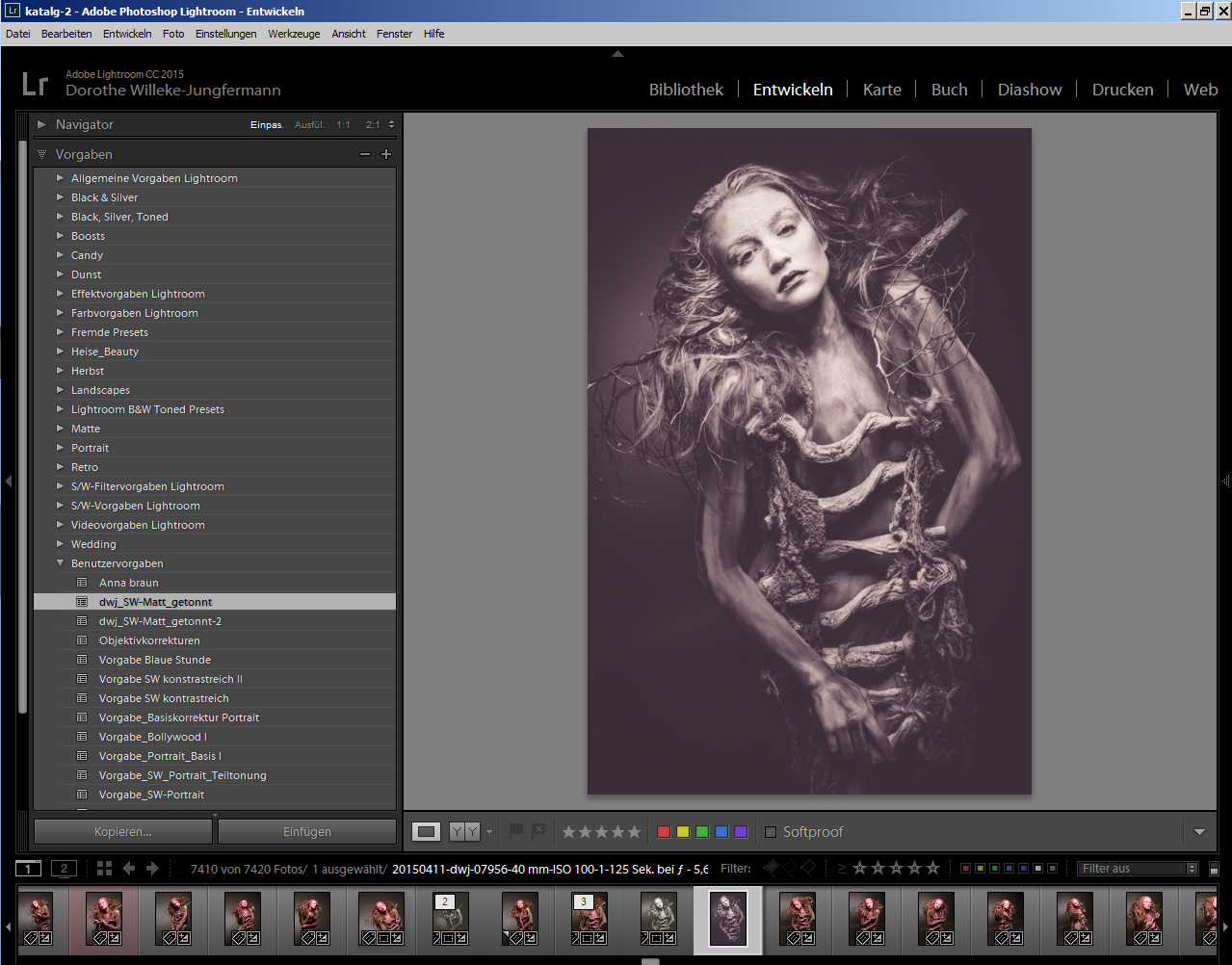Screen dimensions: 1232x965
Task: Select the first filmstrip thumbnail
Action: coord(38,920)
